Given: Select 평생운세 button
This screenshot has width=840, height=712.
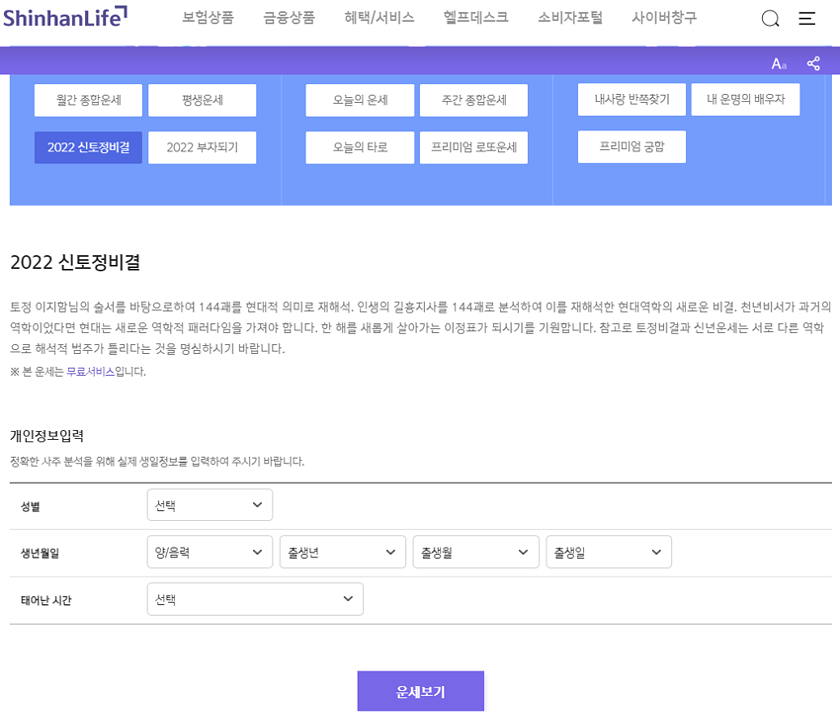Looking at the screenshot, I should coord(202,100).
